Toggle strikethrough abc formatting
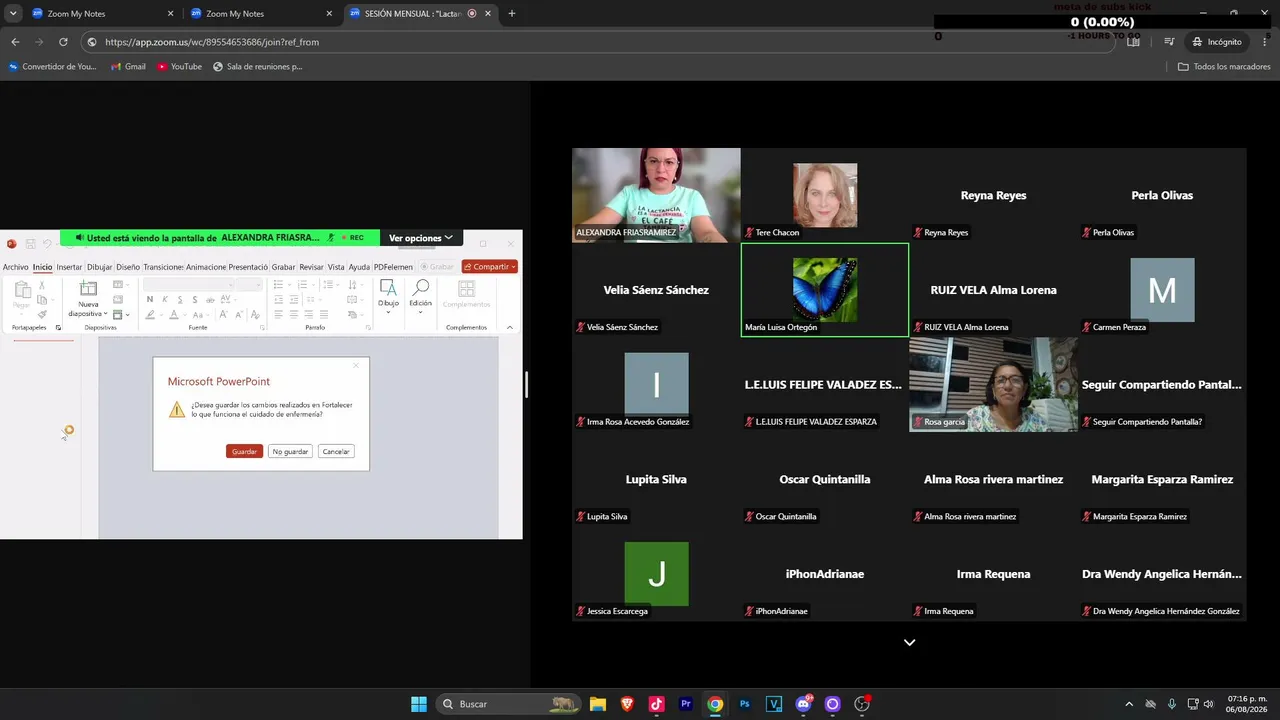 (x=210, y=299)
